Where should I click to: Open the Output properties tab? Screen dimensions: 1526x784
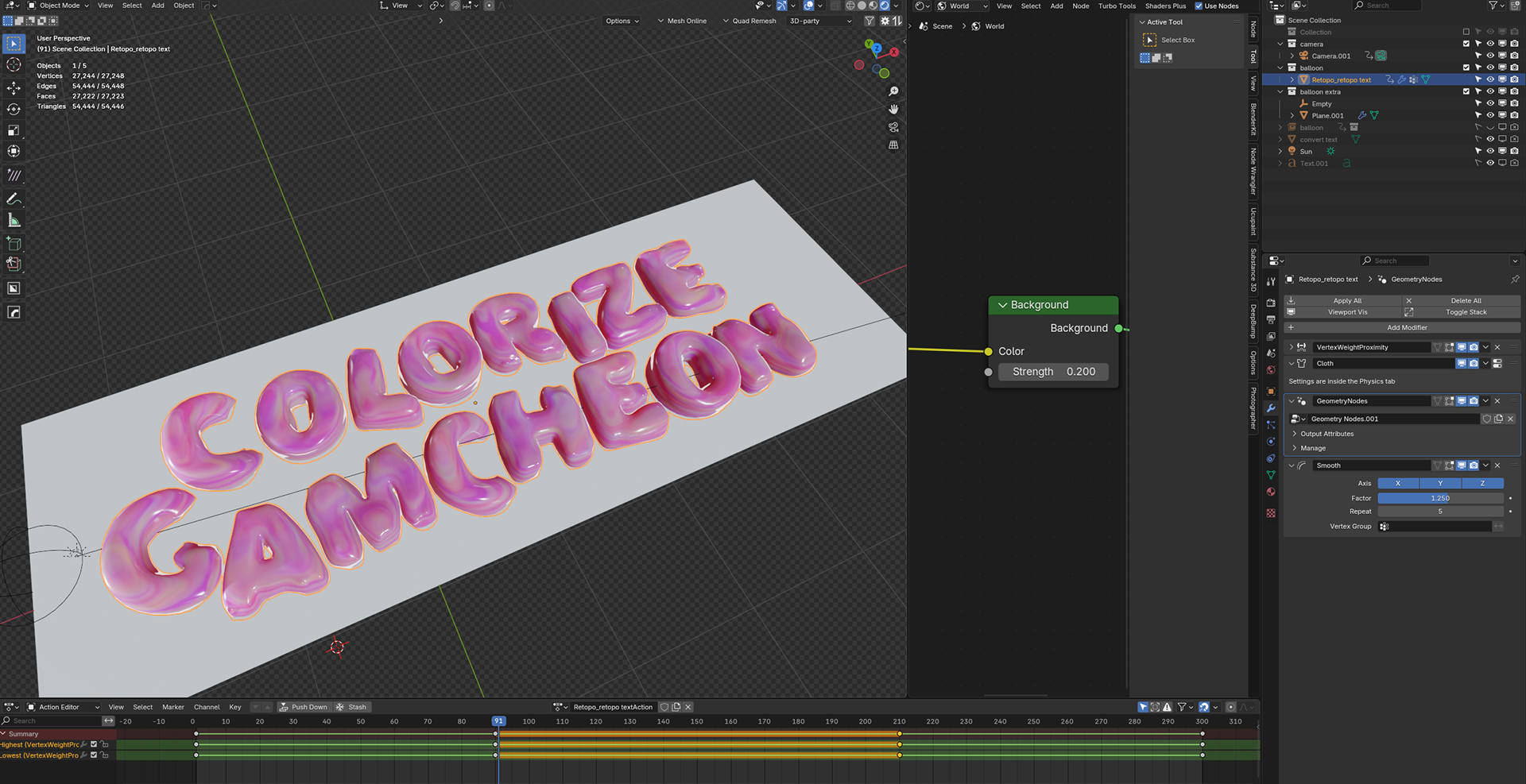coord(1271,319)
